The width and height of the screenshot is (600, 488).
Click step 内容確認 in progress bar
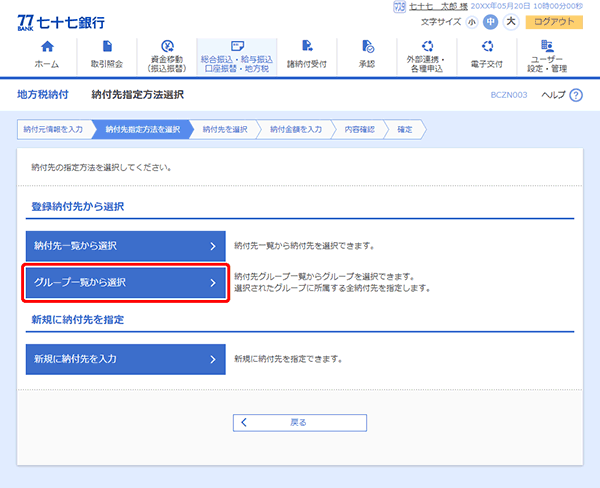359,129
